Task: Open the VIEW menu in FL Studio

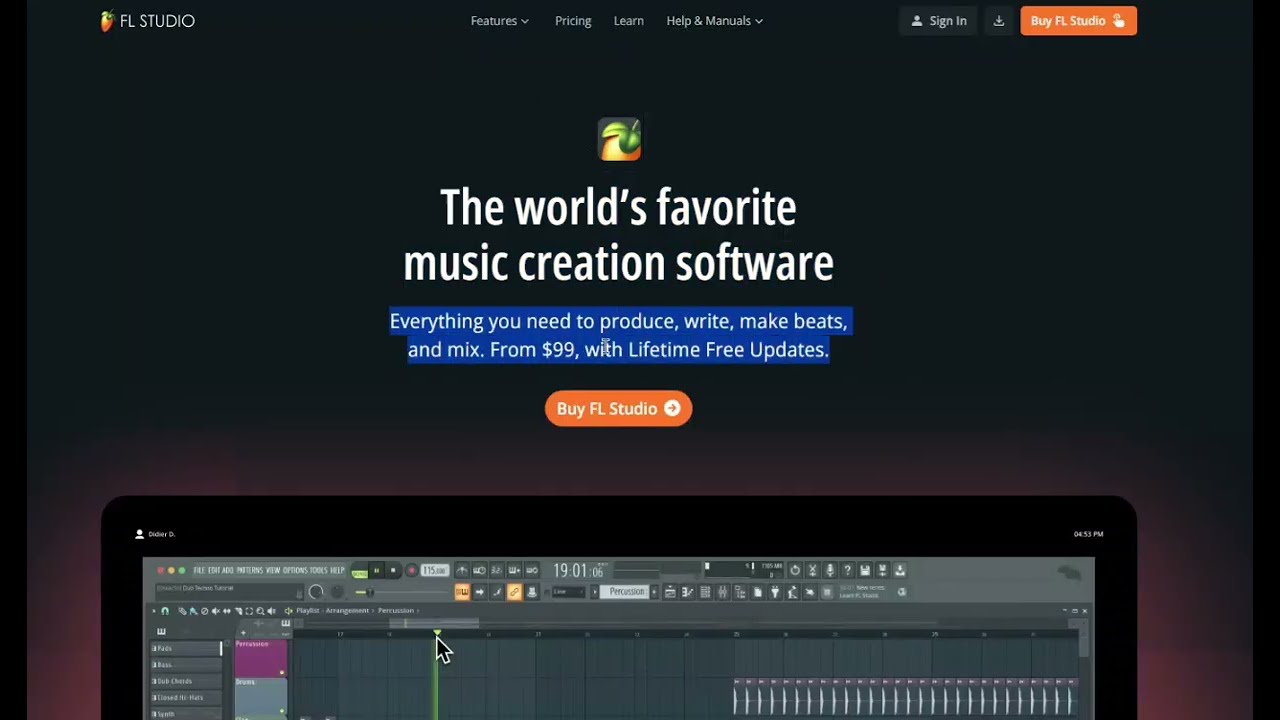Action: 273,570
